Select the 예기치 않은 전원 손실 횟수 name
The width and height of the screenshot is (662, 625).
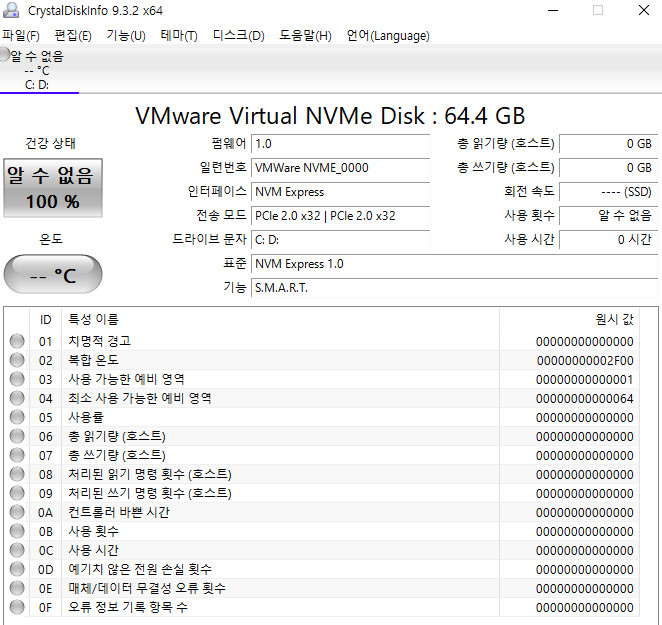pos(140,569)
